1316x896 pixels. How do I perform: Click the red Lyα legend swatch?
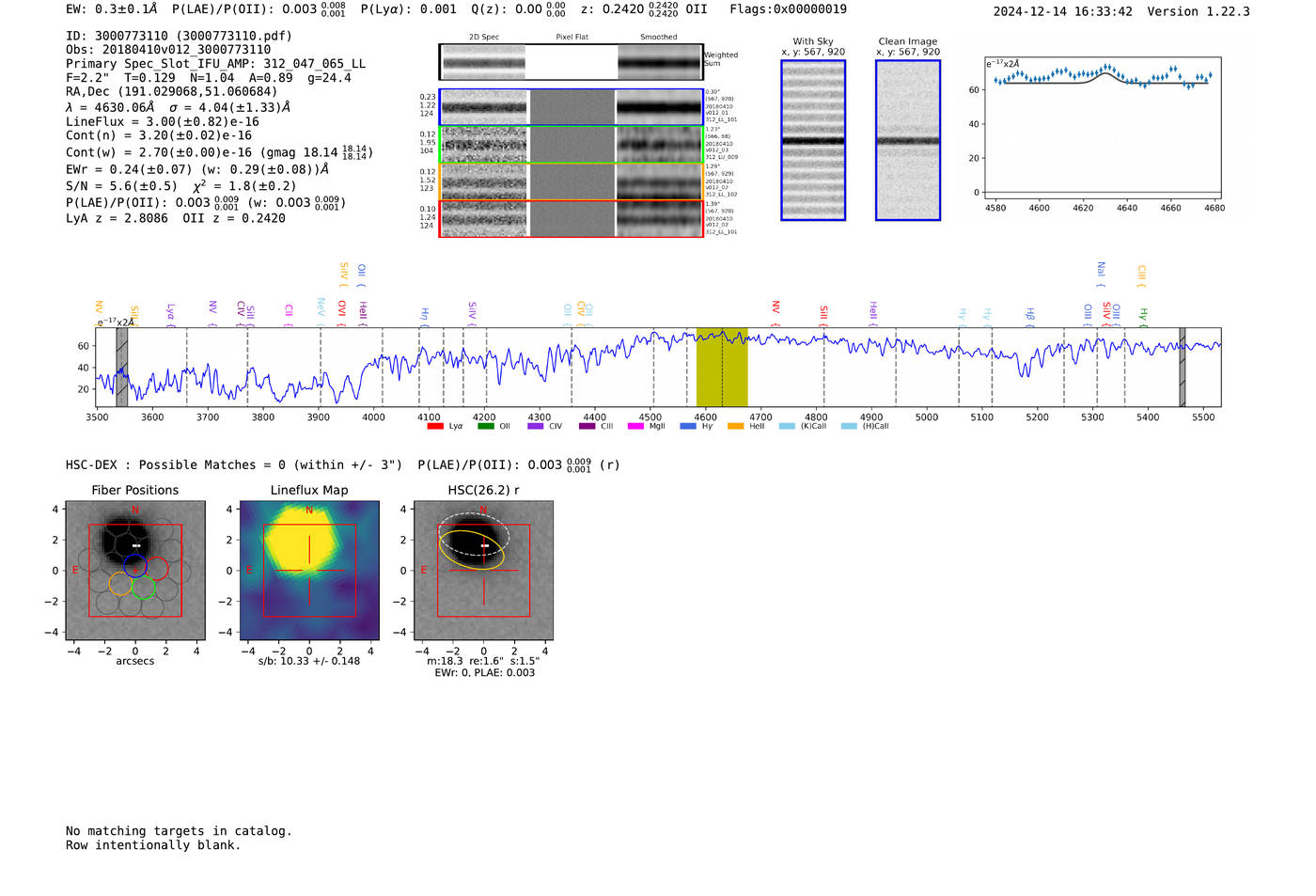[435, 427]
